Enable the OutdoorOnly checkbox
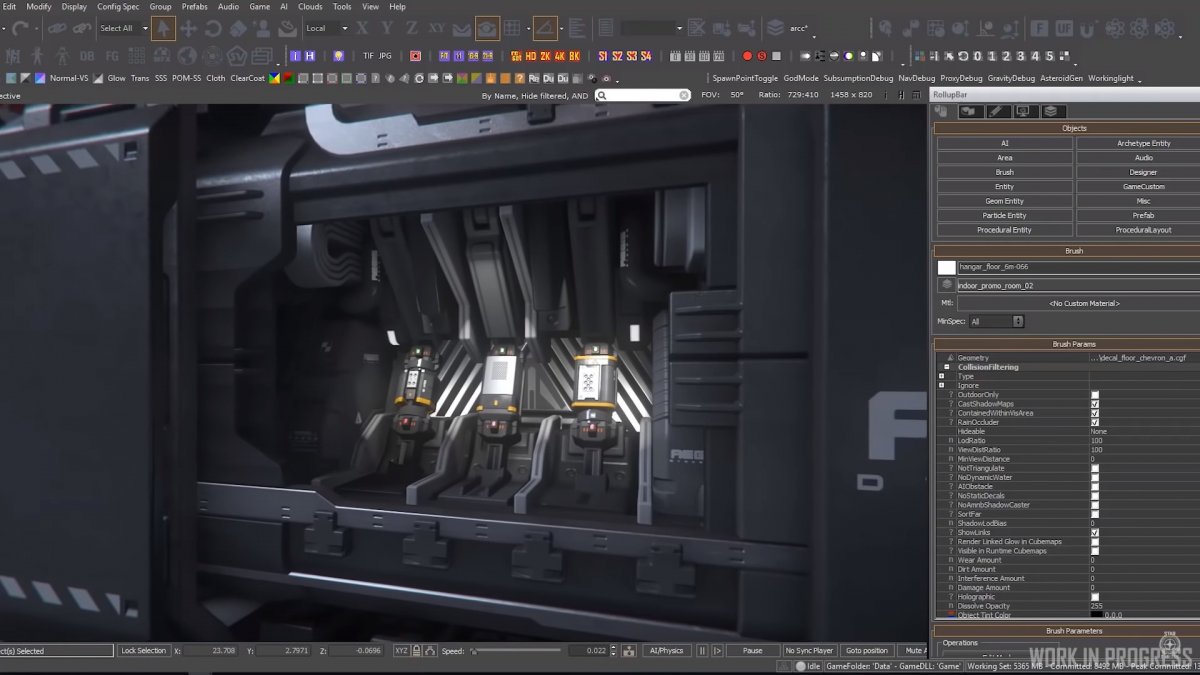The image size is (1200, 675). (x=1095, y=395)
